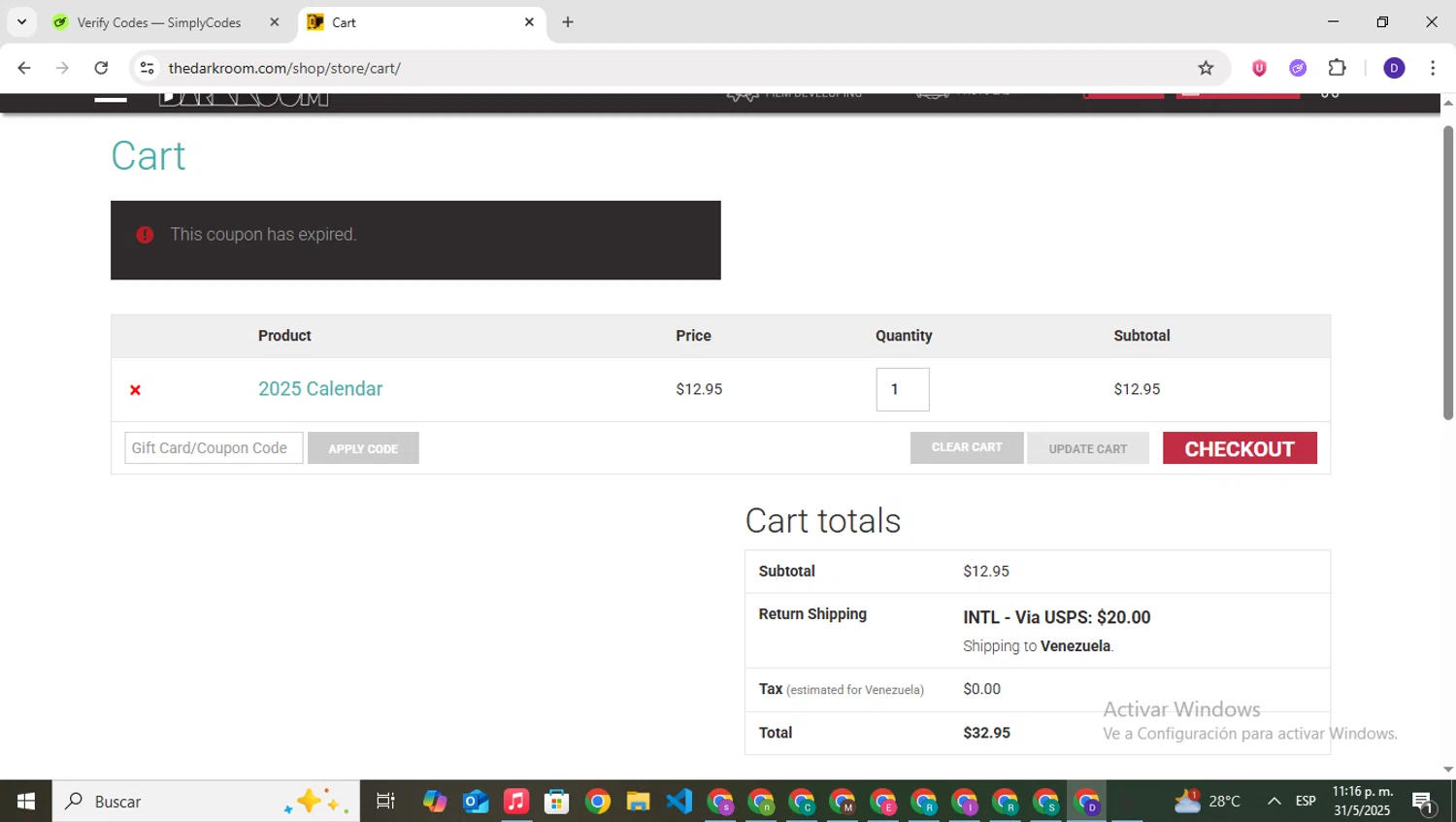Close the Cart tab
Viewport: 1456px width, 822px height.
coord(529,22)
